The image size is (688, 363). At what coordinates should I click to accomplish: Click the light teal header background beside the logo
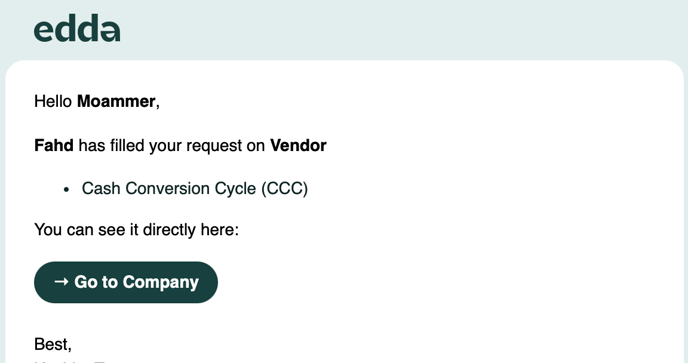(x=395, y=29)
